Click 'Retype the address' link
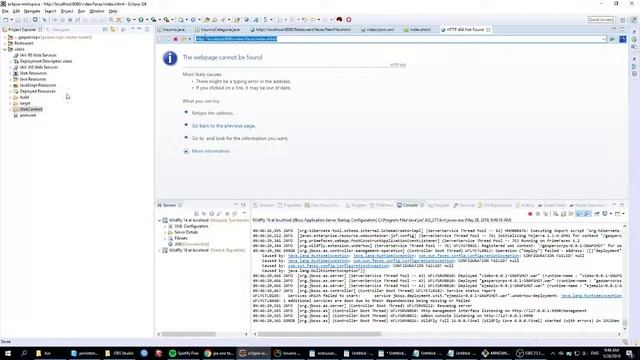Image resolution: width=640 pixels, height=360 pixels. [x=213, y=113]
